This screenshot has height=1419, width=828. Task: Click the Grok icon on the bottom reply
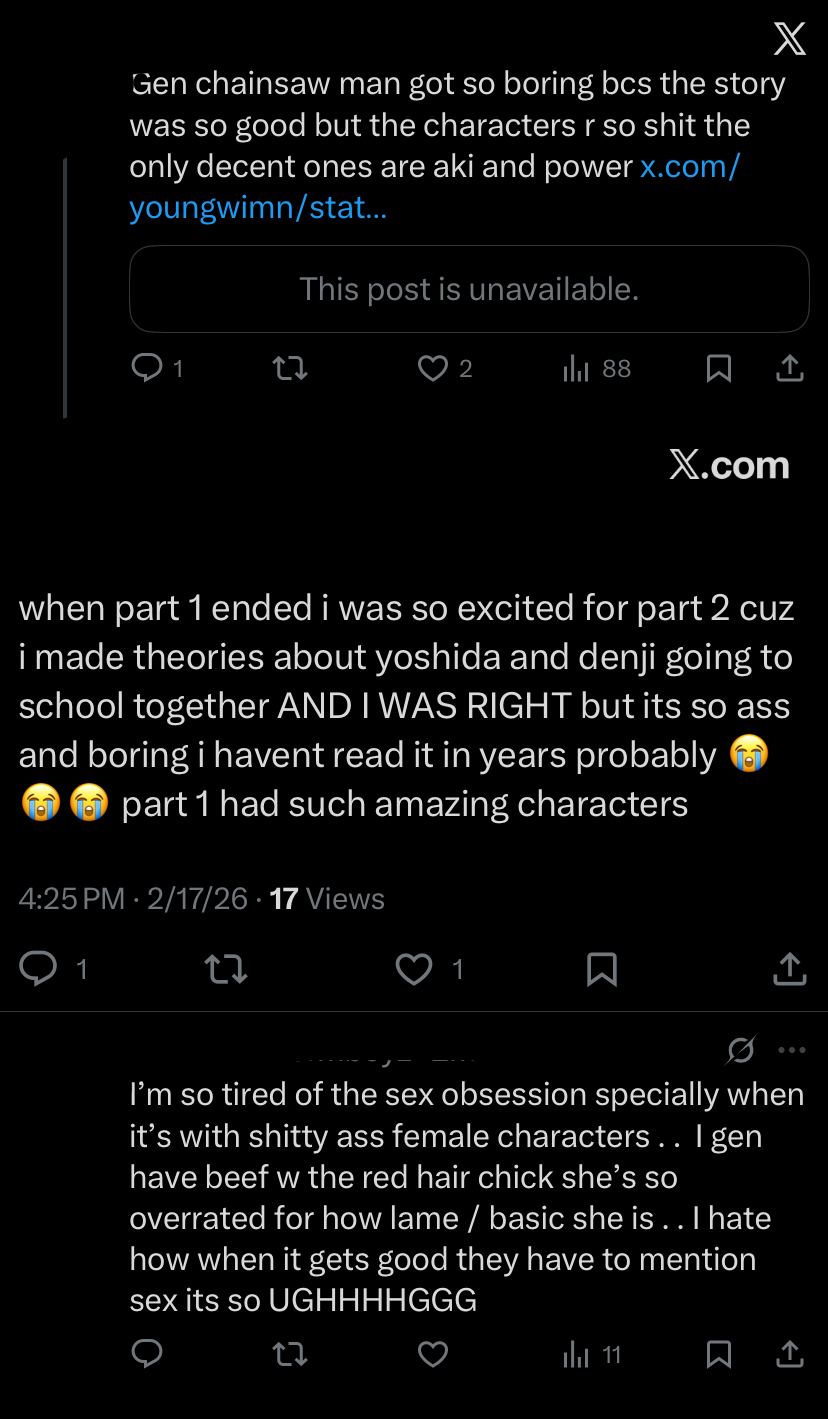tap(741, 1050)
